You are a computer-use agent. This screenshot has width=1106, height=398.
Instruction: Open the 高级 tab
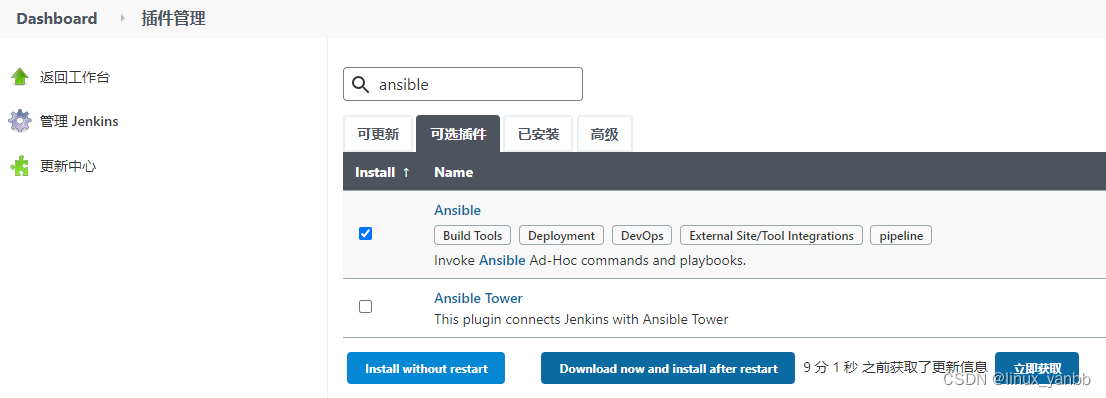604,134
